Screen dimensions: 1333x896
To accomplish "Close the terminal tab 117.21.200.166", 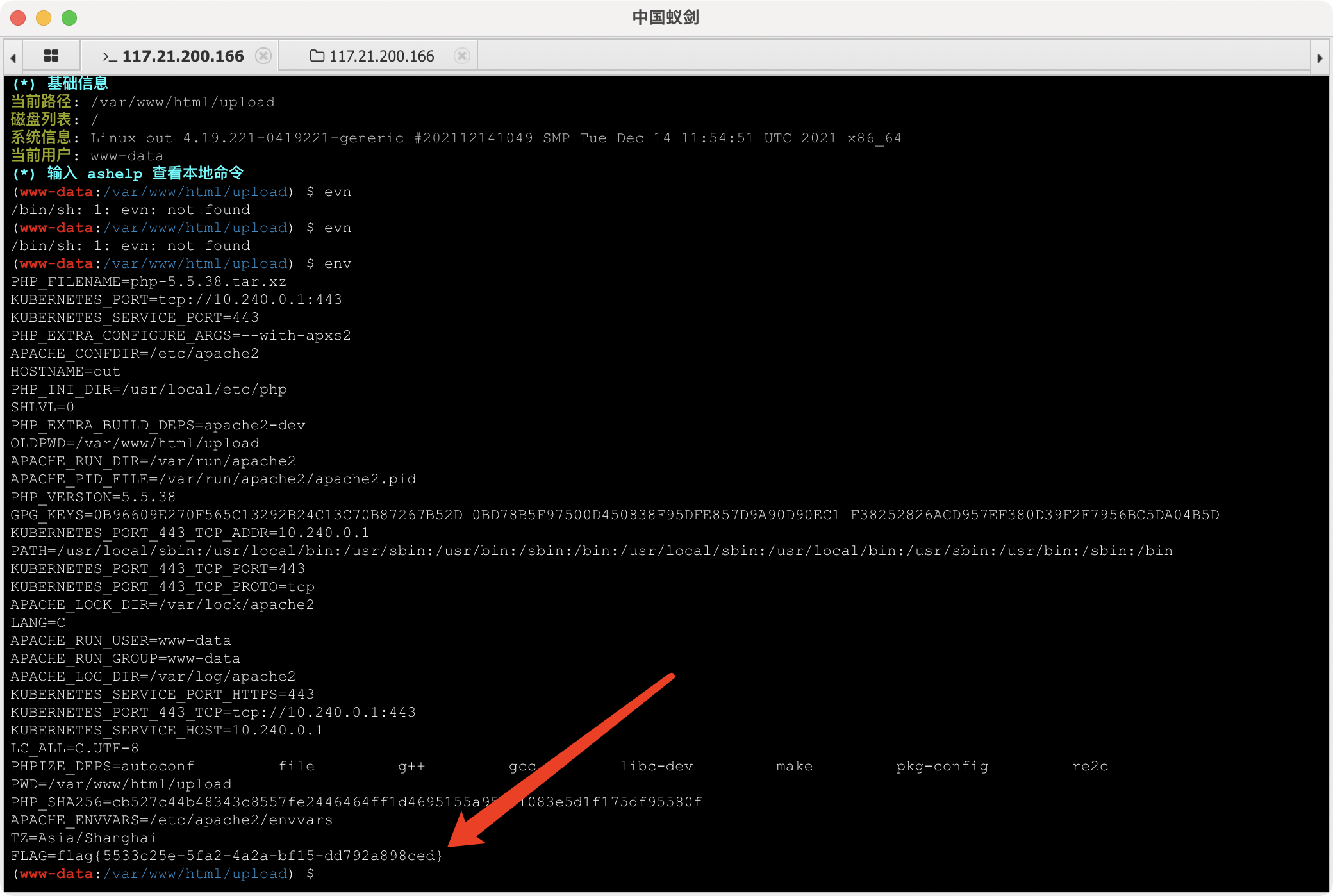I will point(263,56).
